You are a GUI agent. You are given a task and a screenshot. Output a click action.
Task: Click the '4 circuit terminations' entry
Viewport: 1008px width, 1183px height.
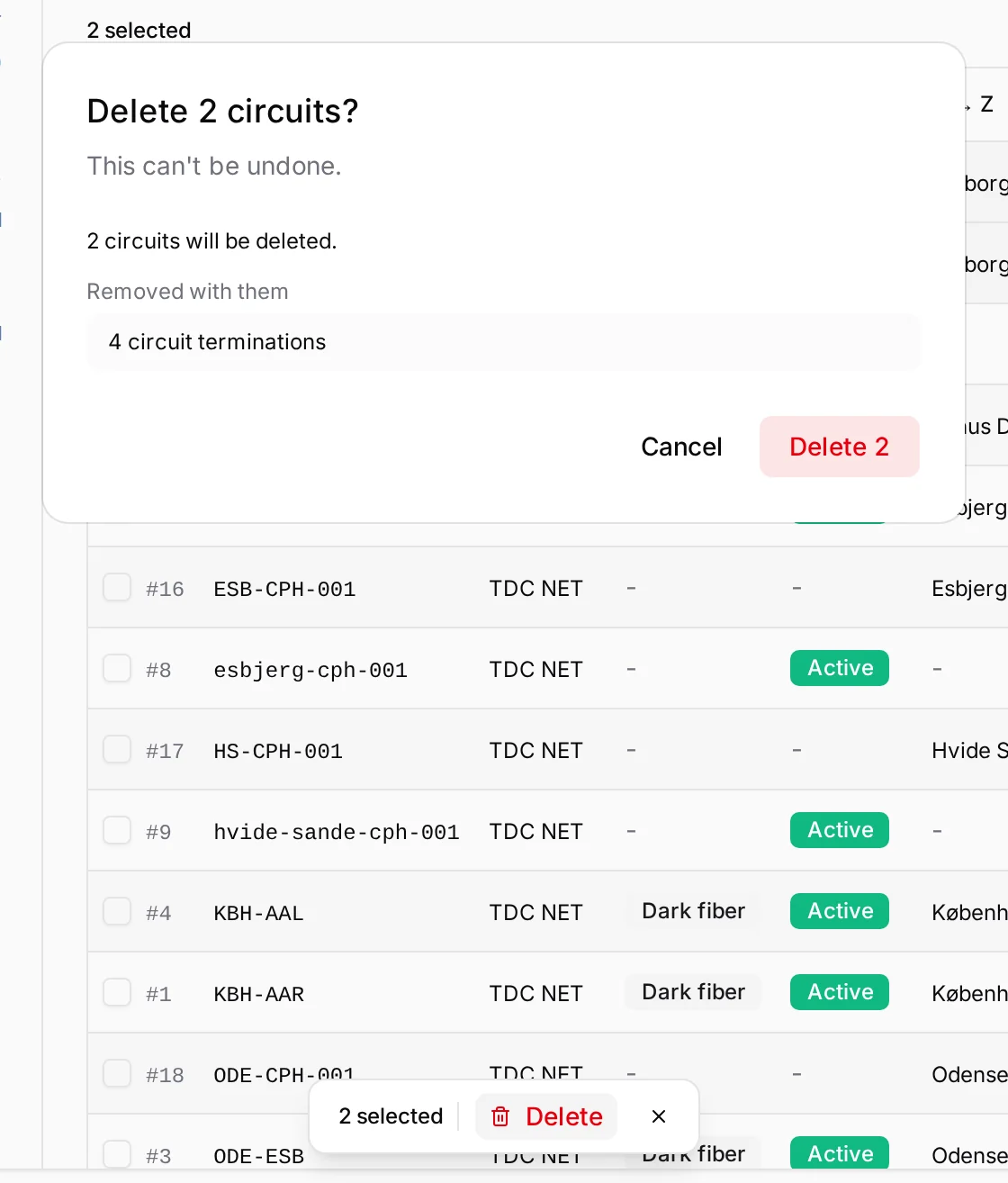pyautogui.click(x=503, y=342)
